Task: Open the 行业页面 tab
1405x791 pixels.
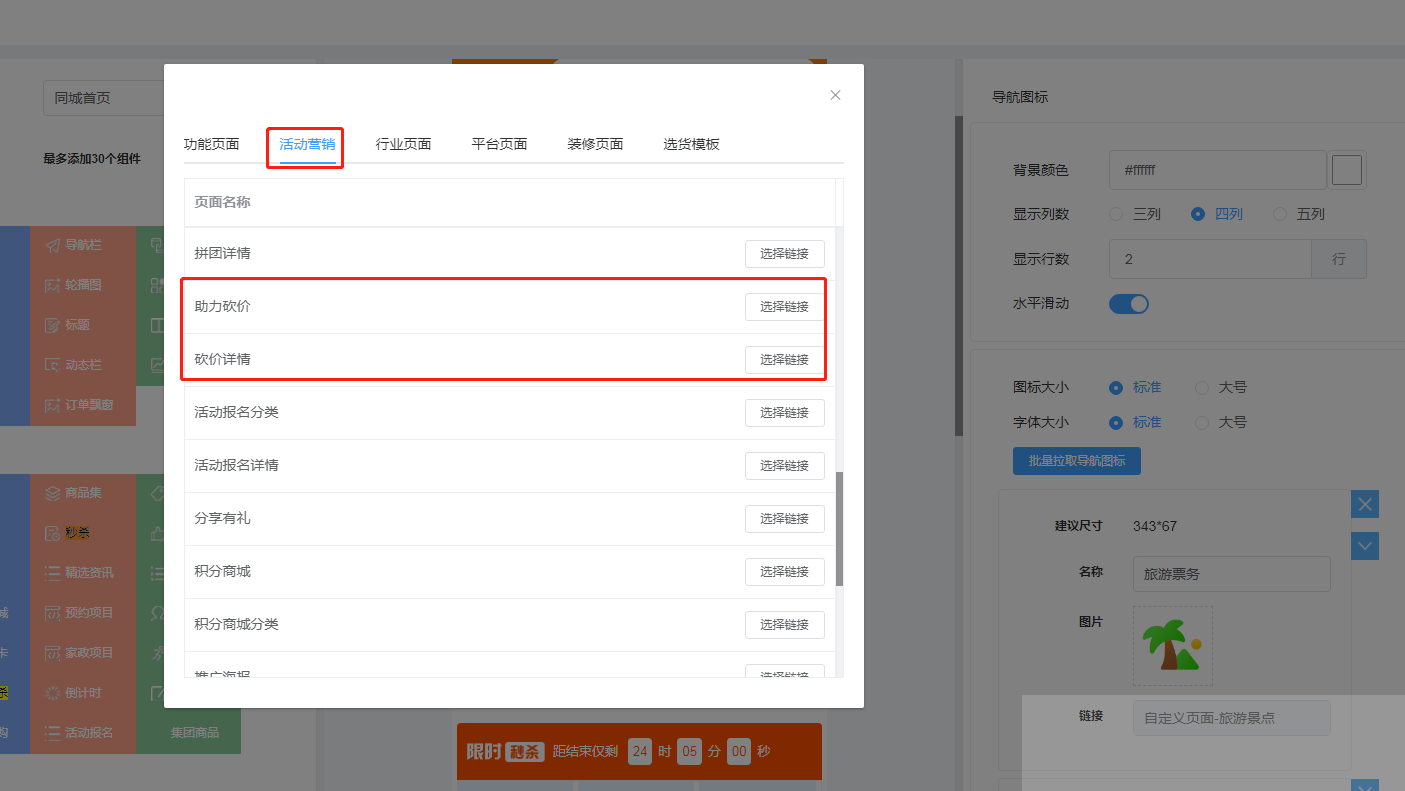Action: pos(403,144)
